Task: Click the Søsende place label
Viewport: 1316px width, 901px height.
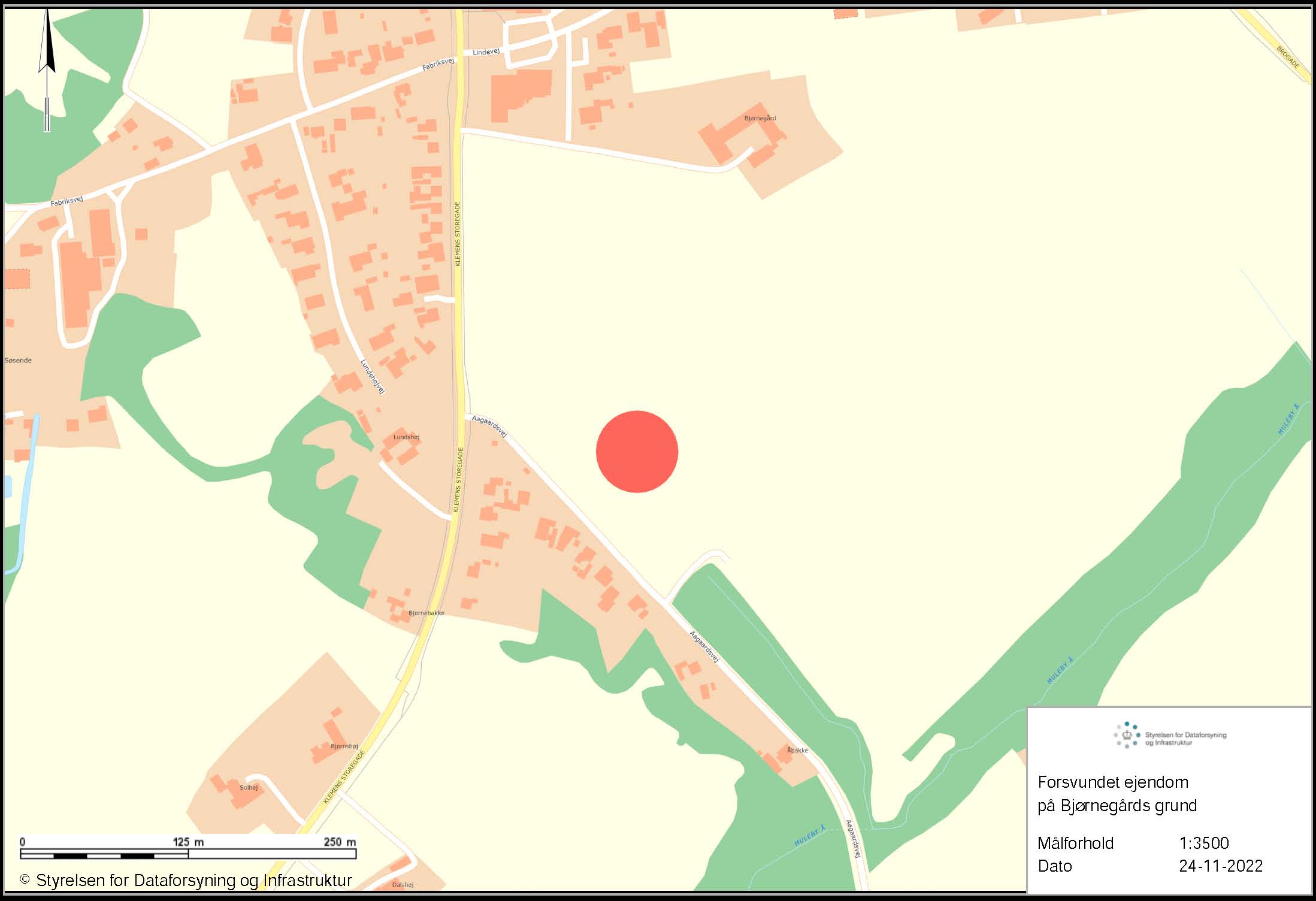Action: (18, 360)
